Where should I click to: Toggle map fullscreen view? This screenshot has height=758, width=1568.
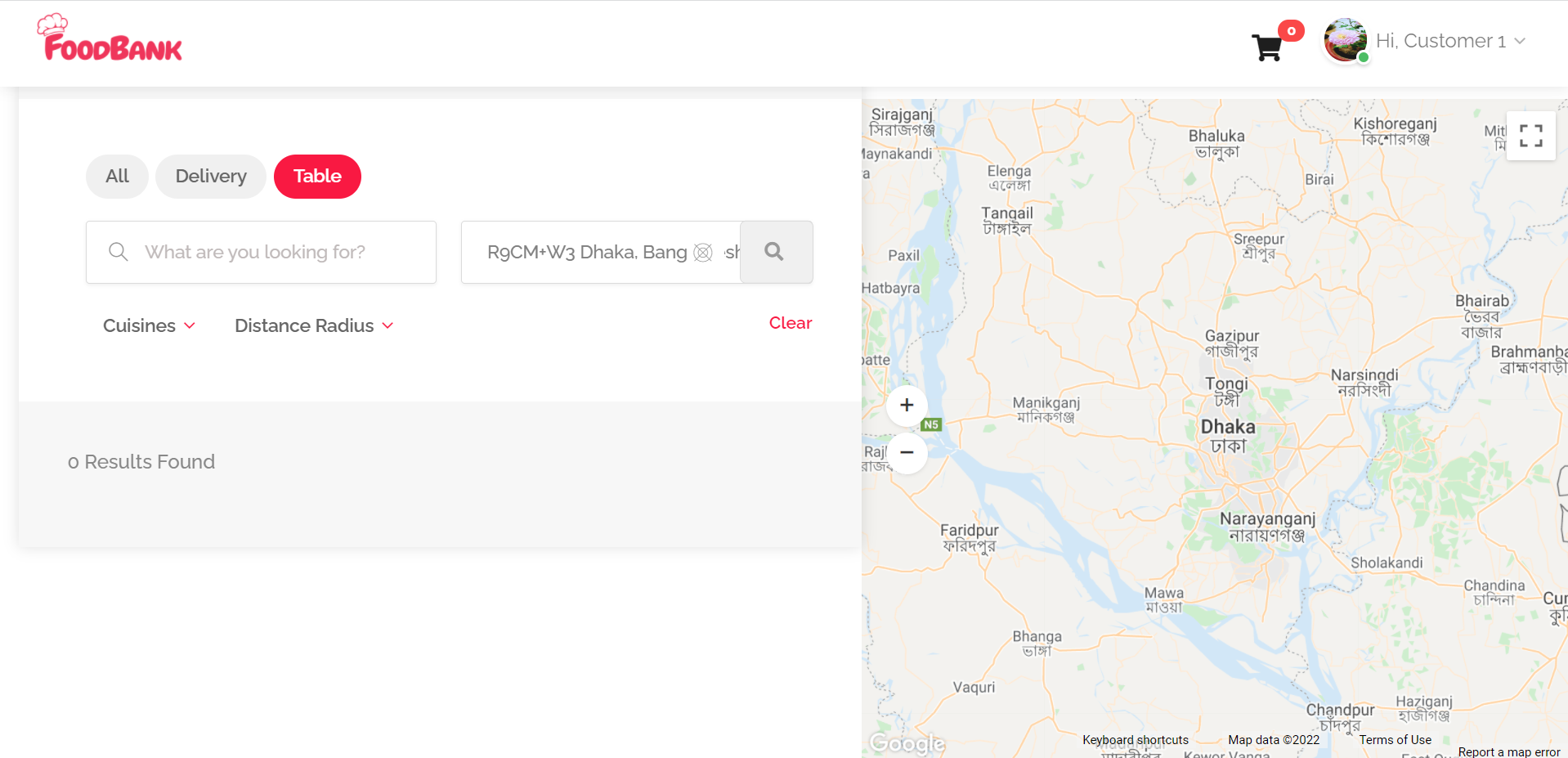click(1530, 136)
